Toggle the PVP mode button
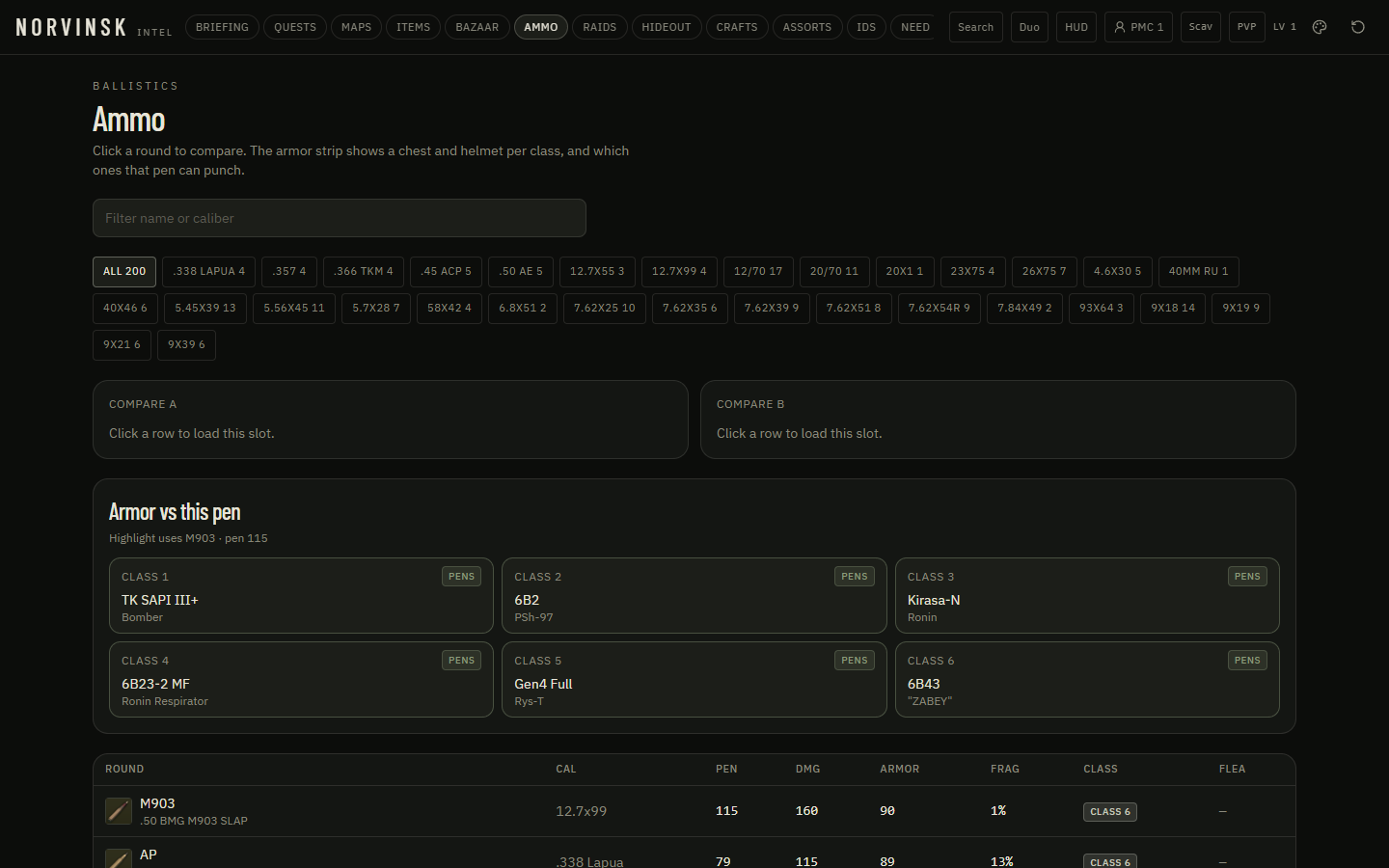The width and height of the screenshot is (1389, 868). [1247, 27]
